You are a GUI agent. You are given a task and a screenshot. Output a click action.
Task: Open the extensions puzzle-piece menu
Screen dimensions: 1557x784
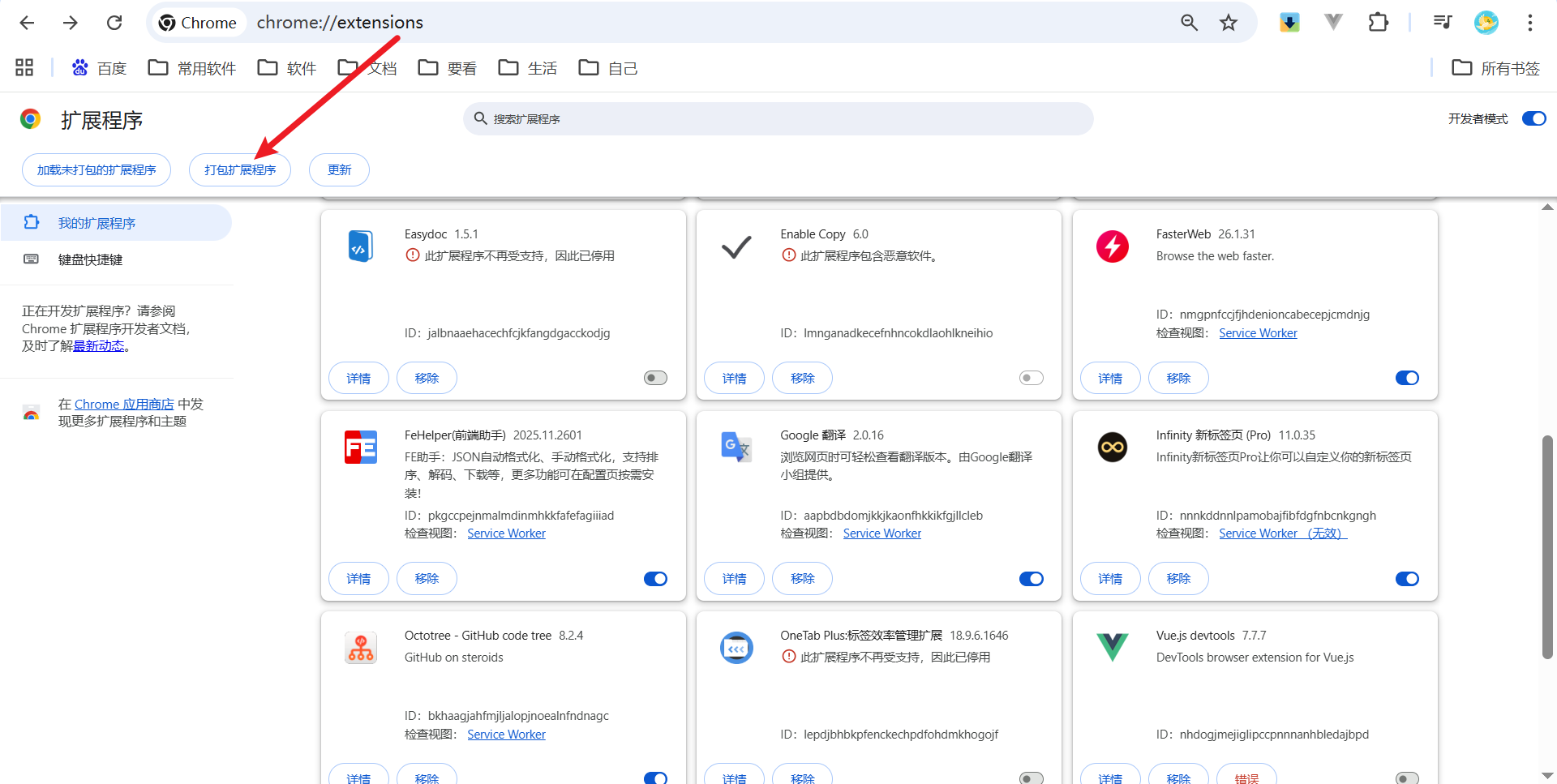[1378, 23]
